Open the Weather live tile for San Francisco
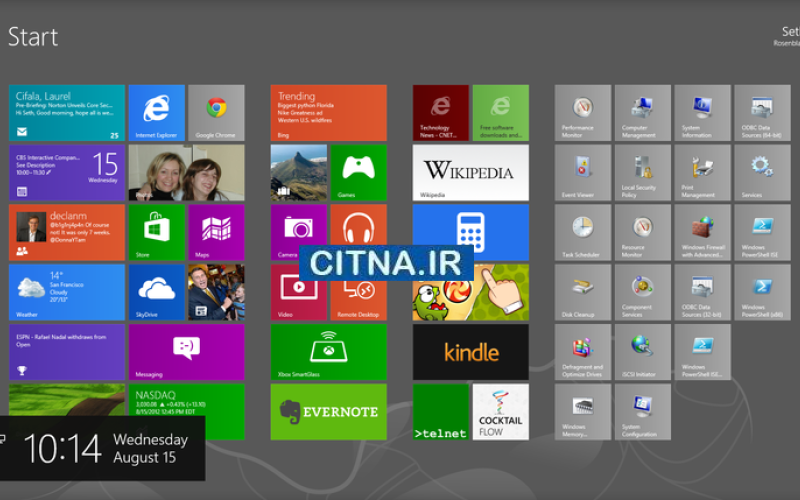The width and height of the screenshot is (800, 500). [x=67, y=291]
